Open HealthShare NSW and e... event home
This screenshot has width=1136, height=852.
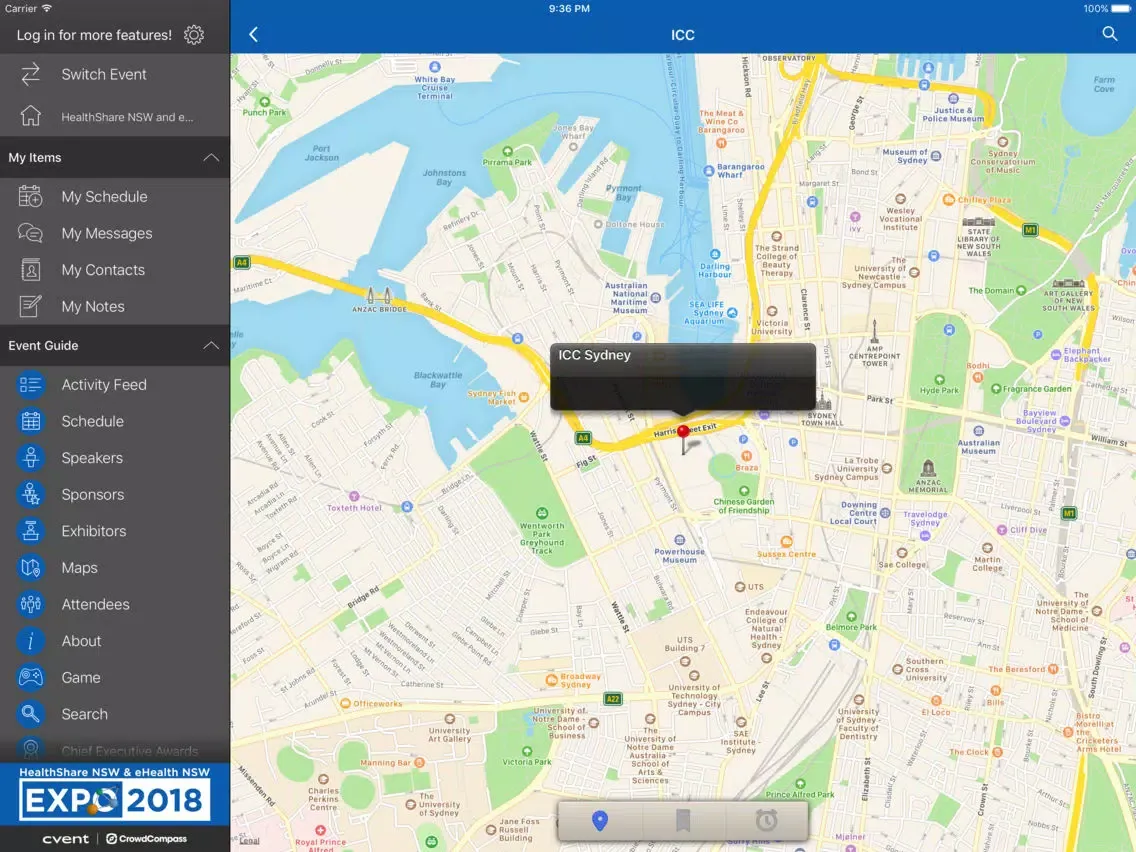(115, 116)
